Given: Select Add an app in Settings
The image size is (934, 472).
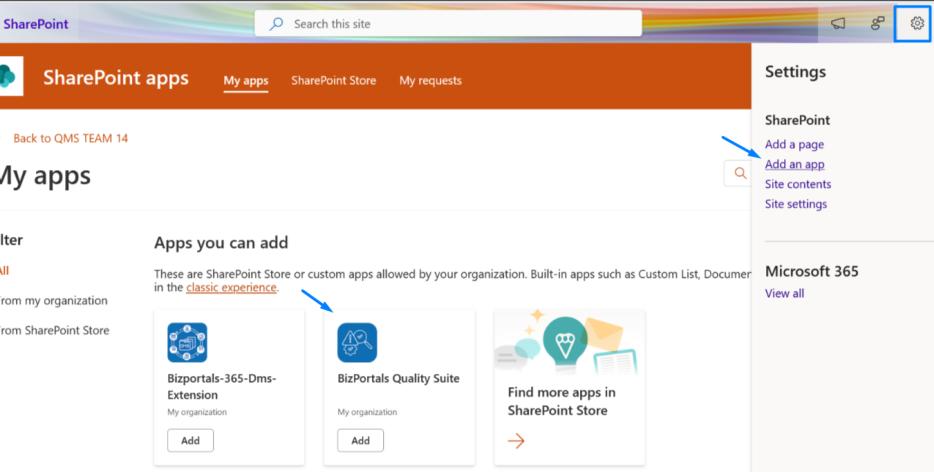Looking at the screenshot, I should pyautogui.click(x=795, y=164).
